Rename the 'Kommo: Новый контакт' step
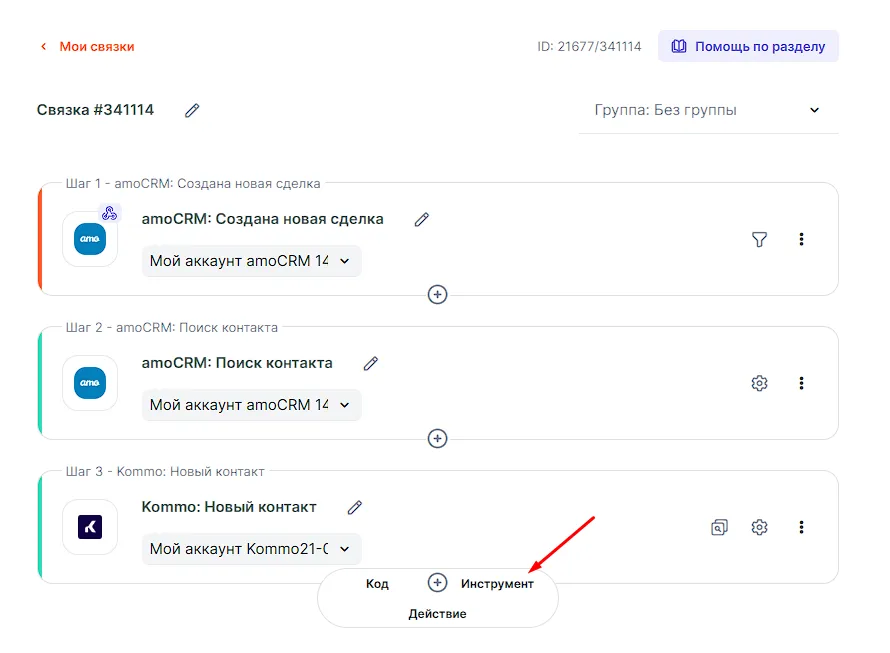Screen dimensions: 890x653 pyautogui.click(x=355, y=507)
